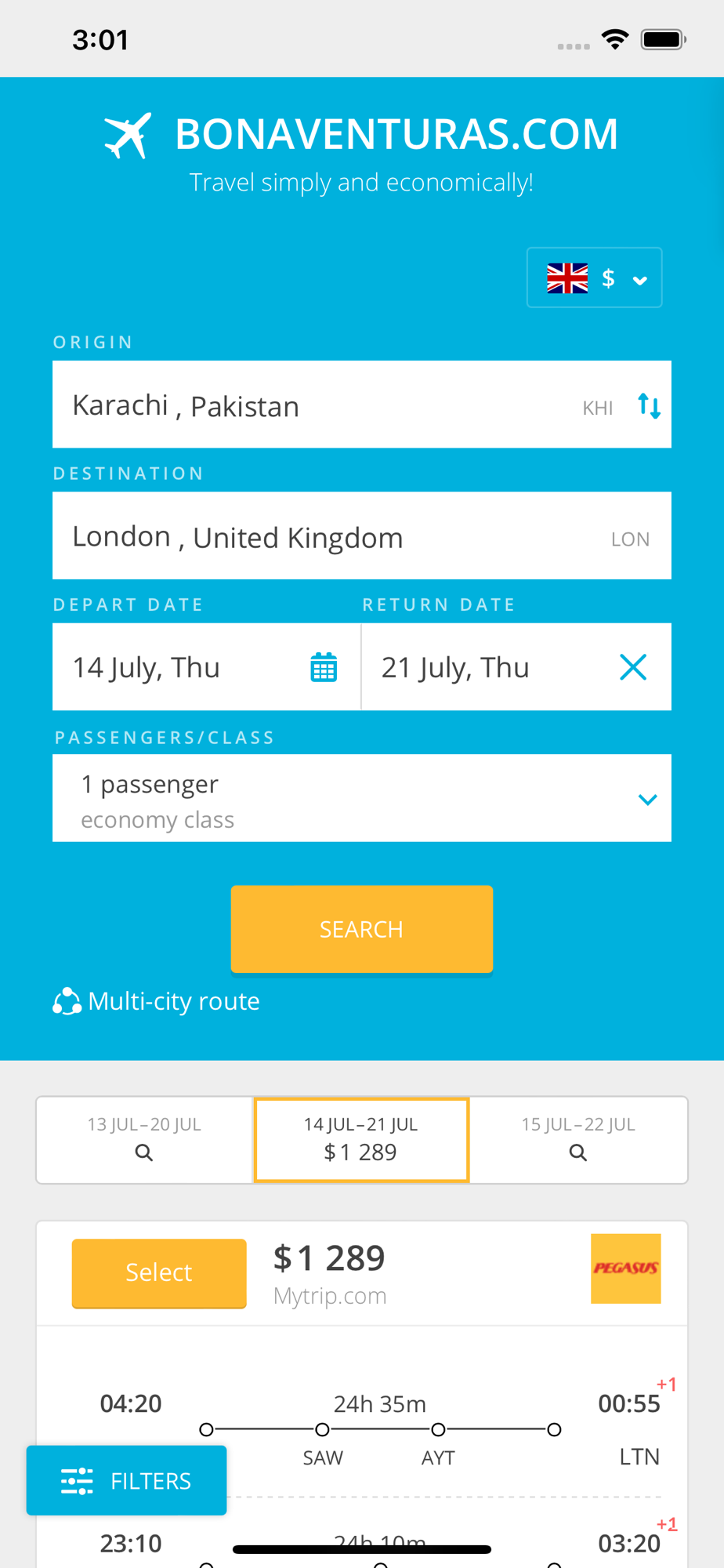The image size is (724, 1568).
Task: Tap the Multi-city route icon
Action: pyautogui.click(x=67, y=1001)
